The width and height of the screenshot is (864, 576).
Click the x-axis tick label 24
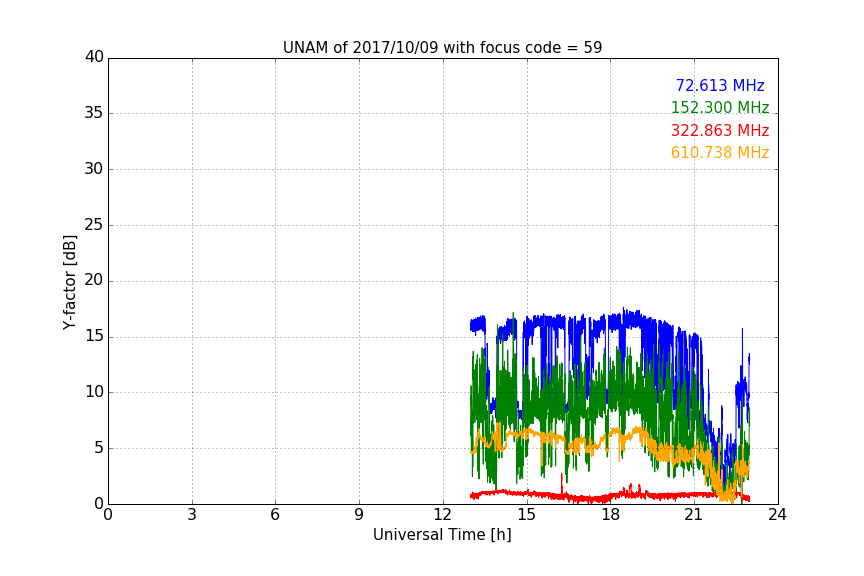point(777,515)
